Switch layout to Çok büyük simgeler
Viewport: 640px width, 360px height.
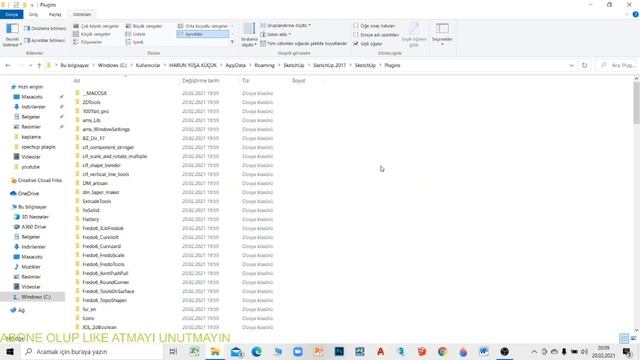pyautogui.click(x=96, y=26)
